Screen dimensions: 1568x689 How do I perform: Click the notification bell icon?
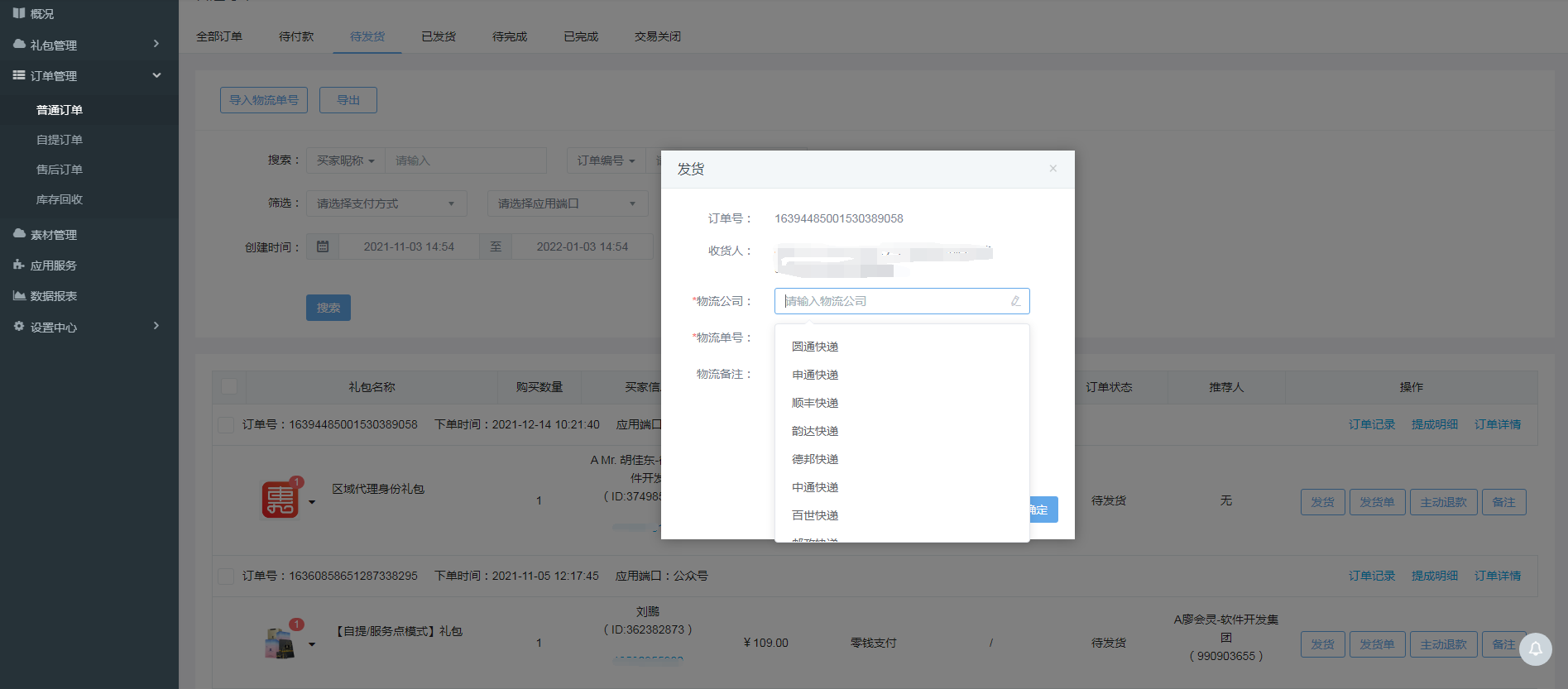tap(1535, 649)
